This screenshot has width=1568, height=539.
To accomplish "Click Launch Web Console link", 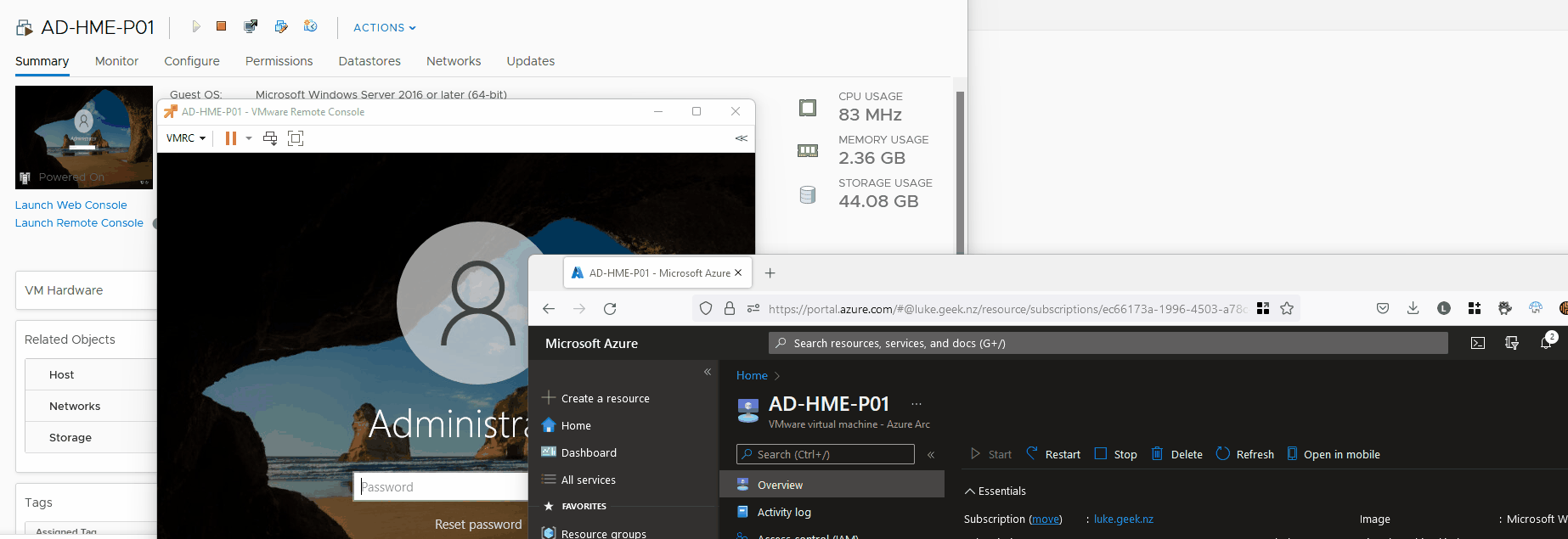I will point(71,205).
